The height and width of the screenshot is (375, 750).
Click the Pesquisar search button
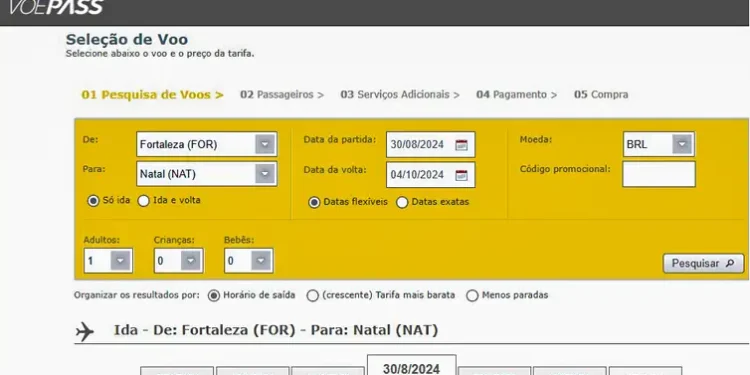point(703,264)
